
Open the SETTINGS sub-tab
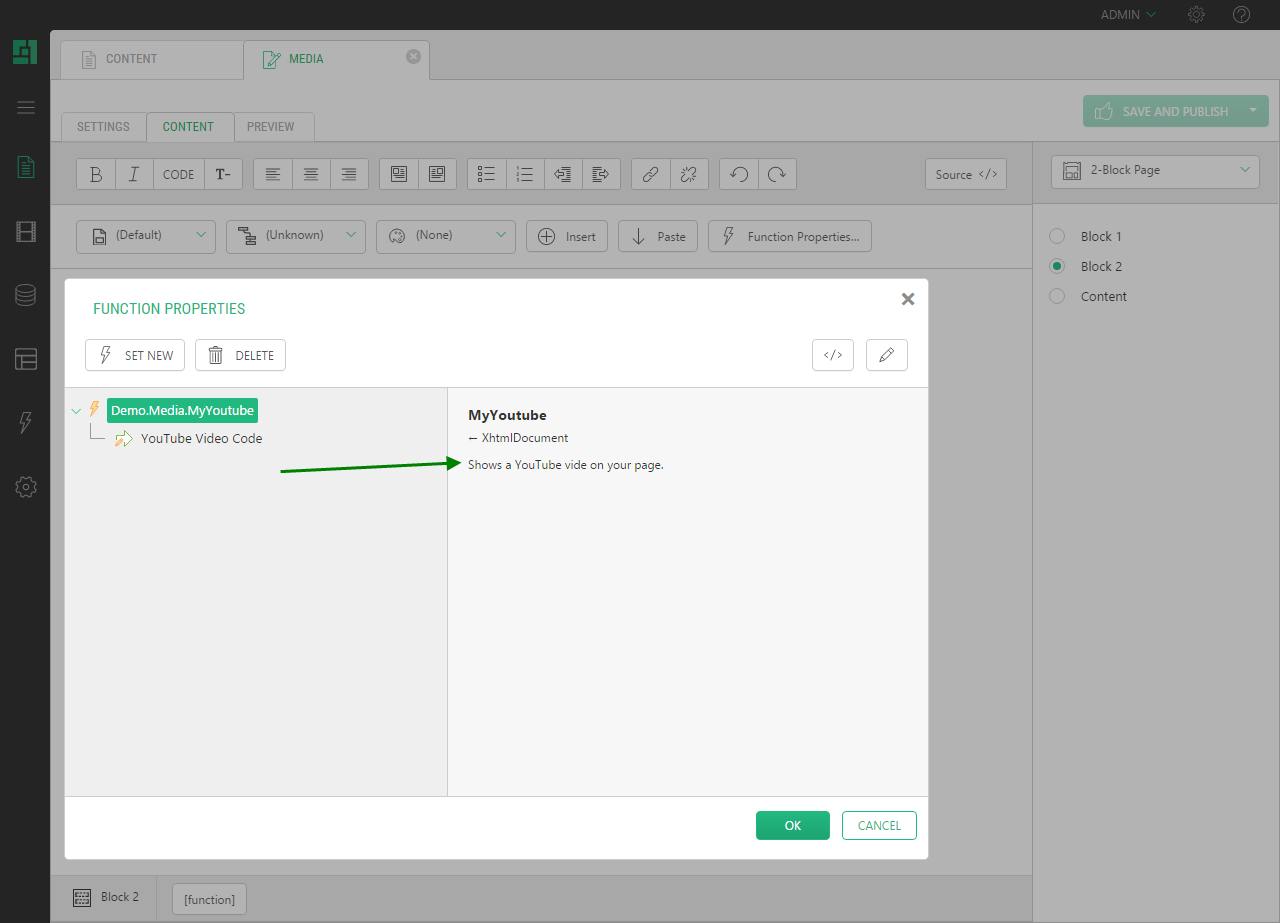pos(103,127)
